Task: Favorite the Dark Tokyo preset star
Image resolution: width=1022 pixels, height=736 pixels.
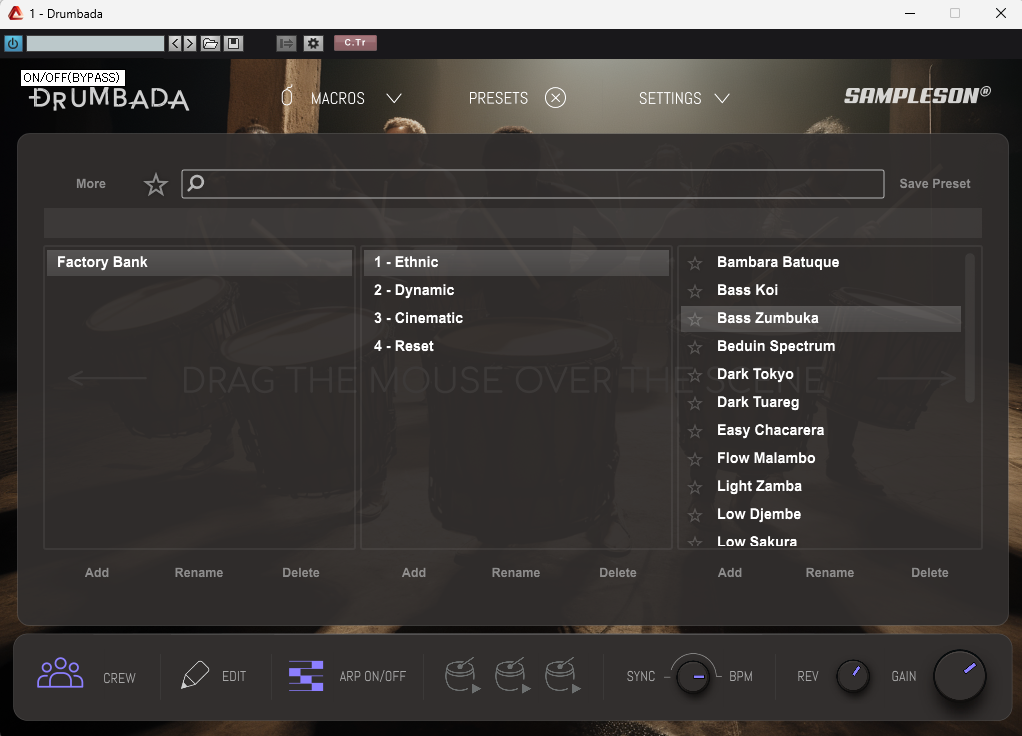Action: coord(695,375)
